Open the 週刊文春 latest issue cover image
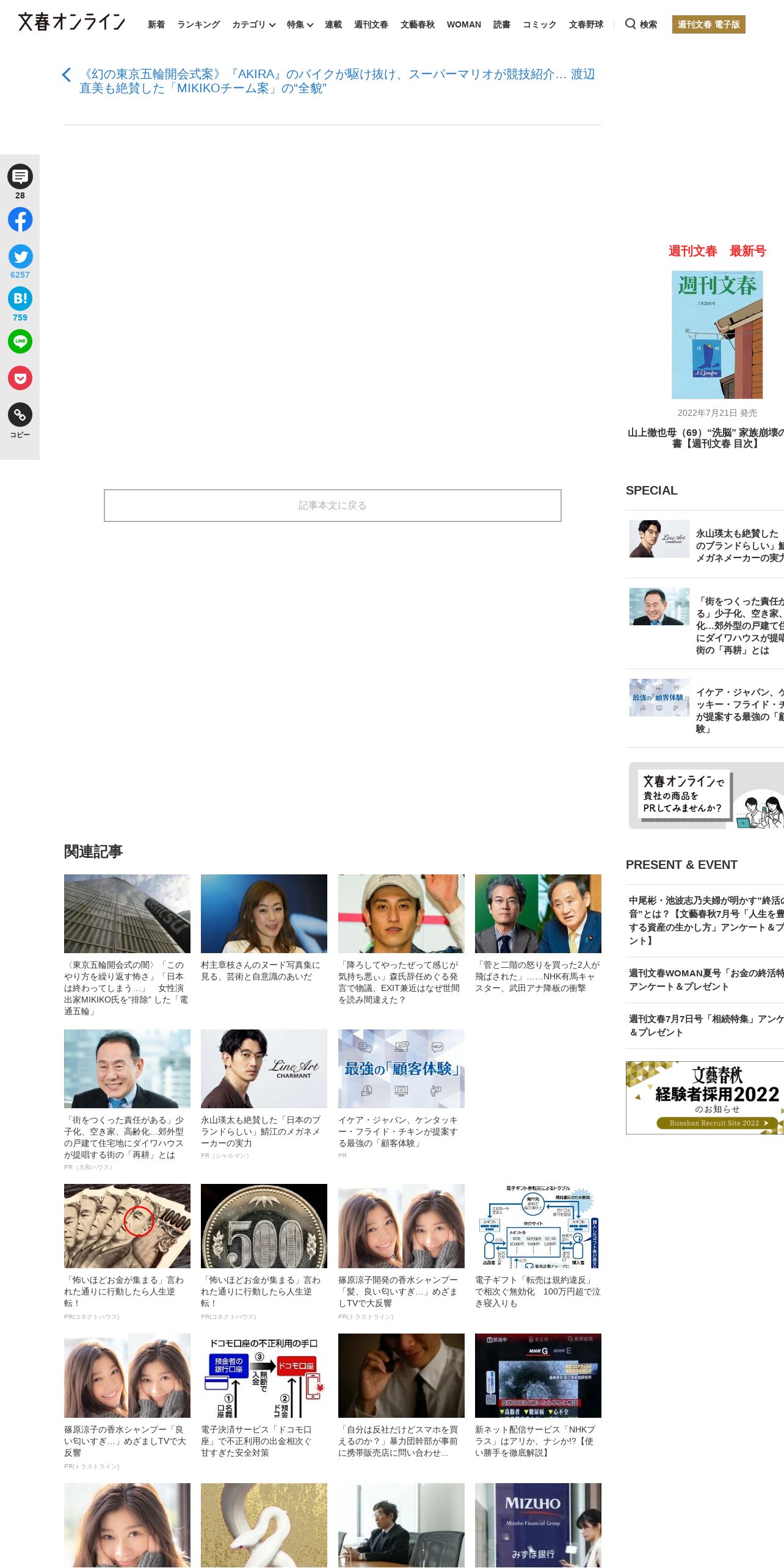Viewport: 784px width, 1568px height. pos(717,335)
